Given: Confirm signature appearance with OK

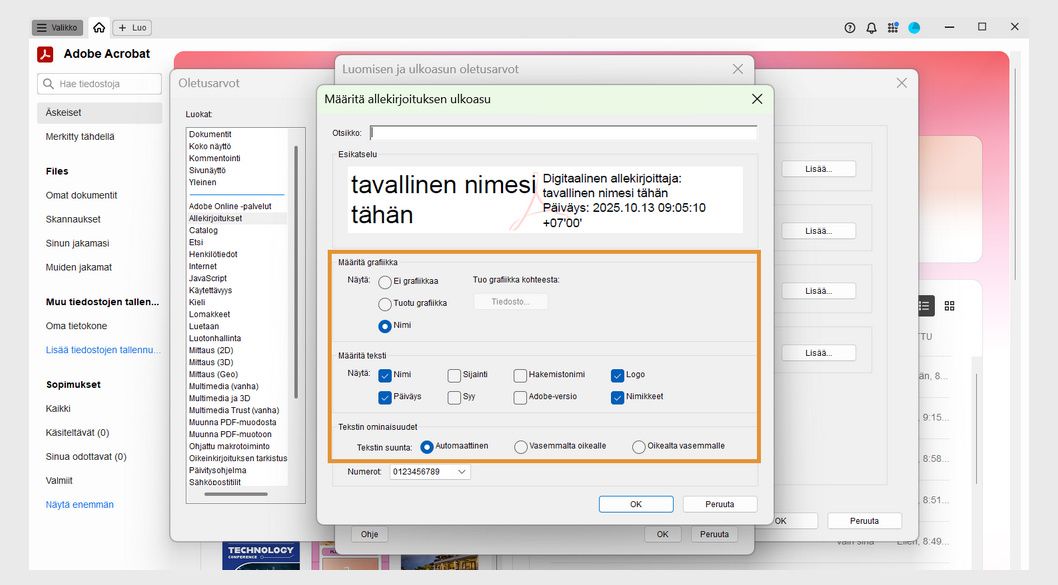Looking at the screenshot, I should (636, 504).
